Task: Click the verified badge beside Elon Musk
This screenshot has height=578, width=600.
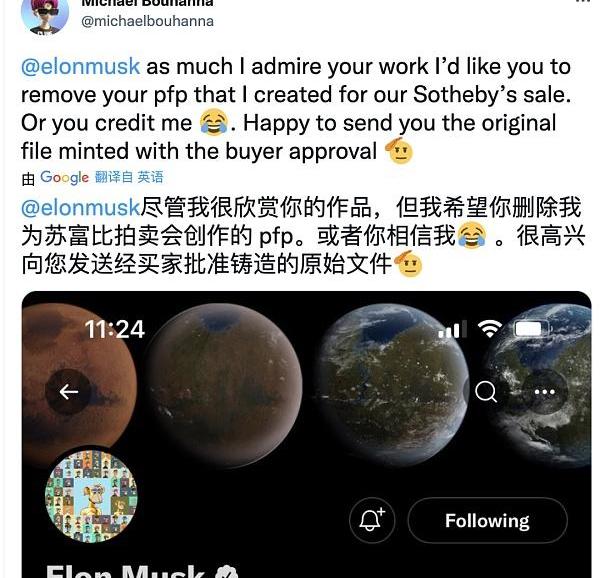Action: [226, 573]
